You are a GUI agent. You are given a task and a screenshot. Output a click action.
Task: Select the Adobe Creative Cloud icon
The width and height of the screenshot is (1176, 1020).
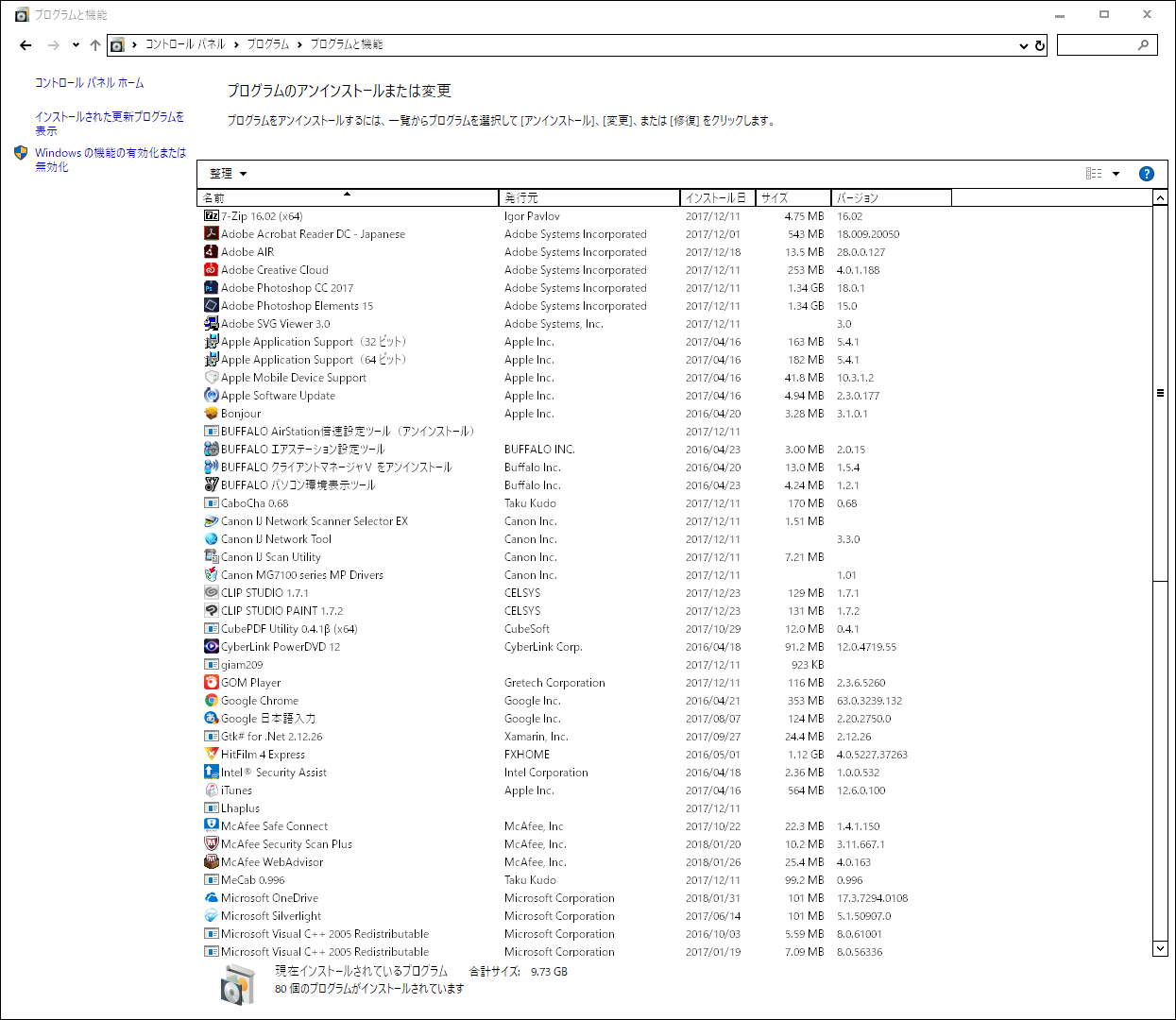(212, 270)
